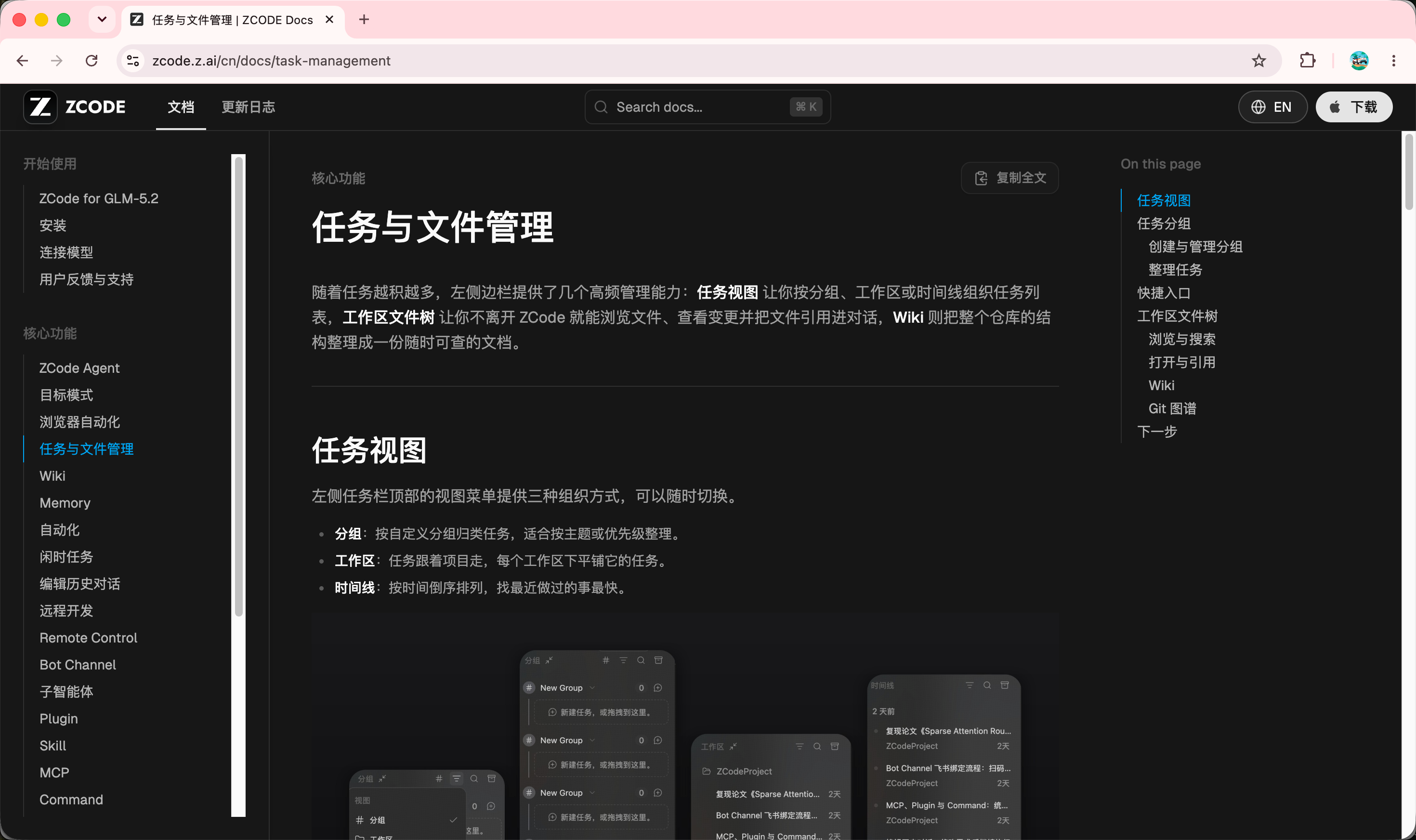Open ZCode for GLM-5.2 page
This screenshot has height=840, width=1416.
click(x=99, y=198)
